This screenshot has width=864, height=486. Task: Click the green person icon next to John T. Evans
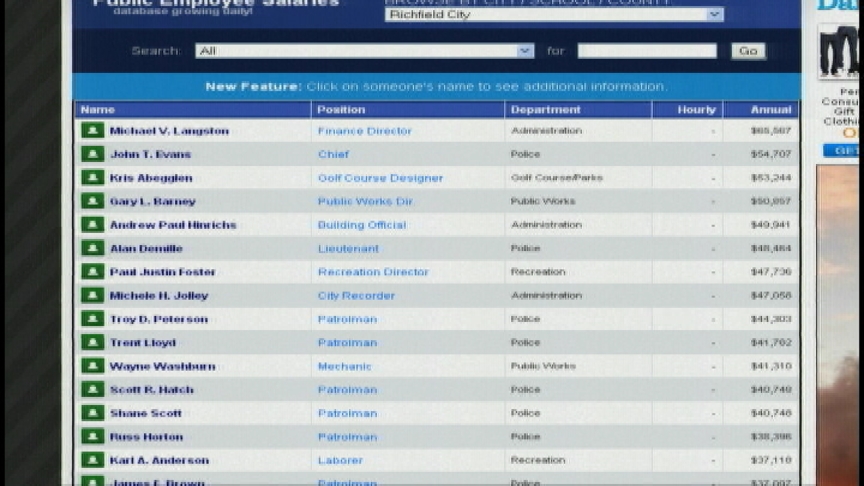tap(93, 154)
